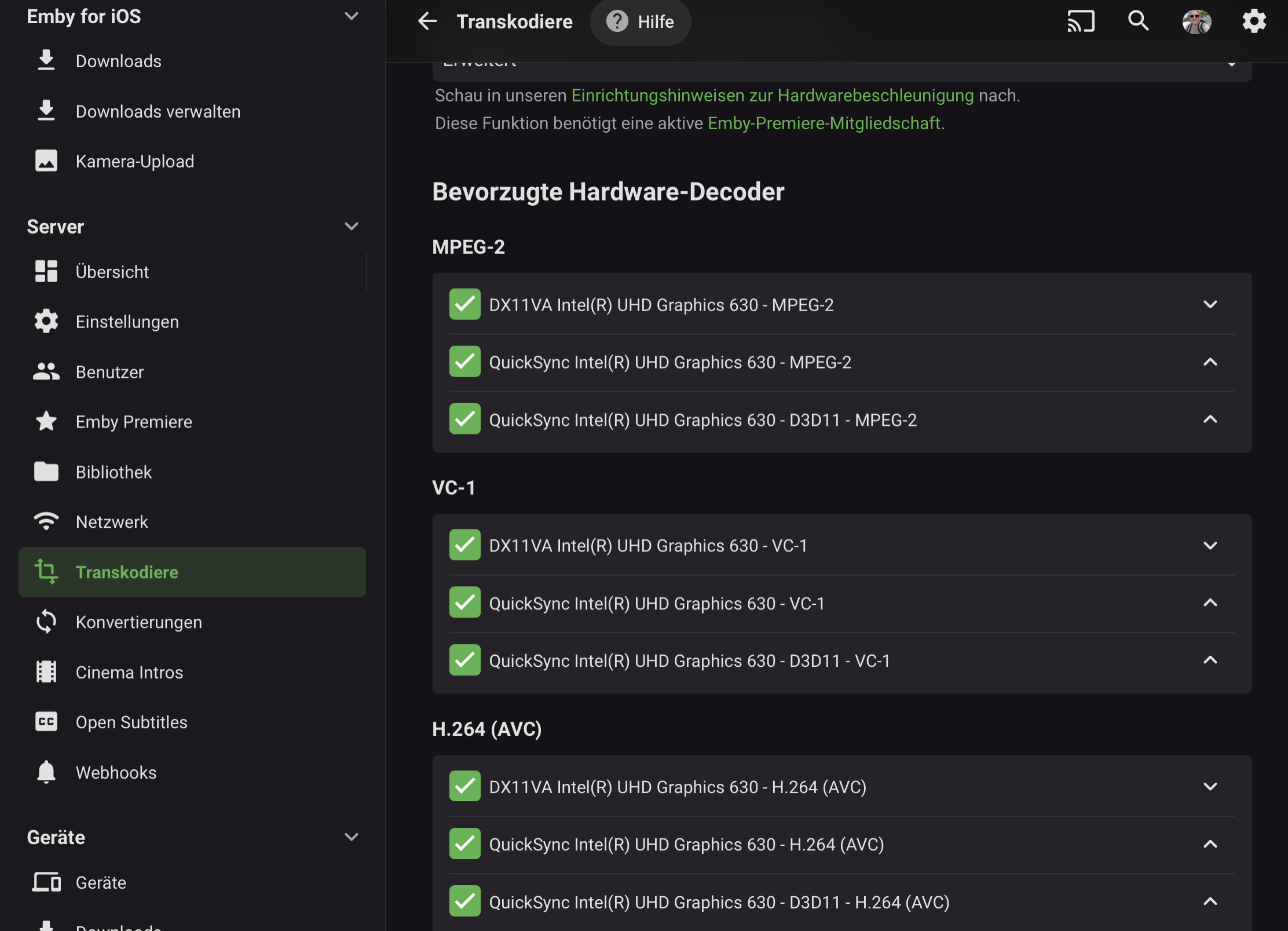
Task: Click the Transkodiere crop-rotate icon
Action: coord(46,572)
